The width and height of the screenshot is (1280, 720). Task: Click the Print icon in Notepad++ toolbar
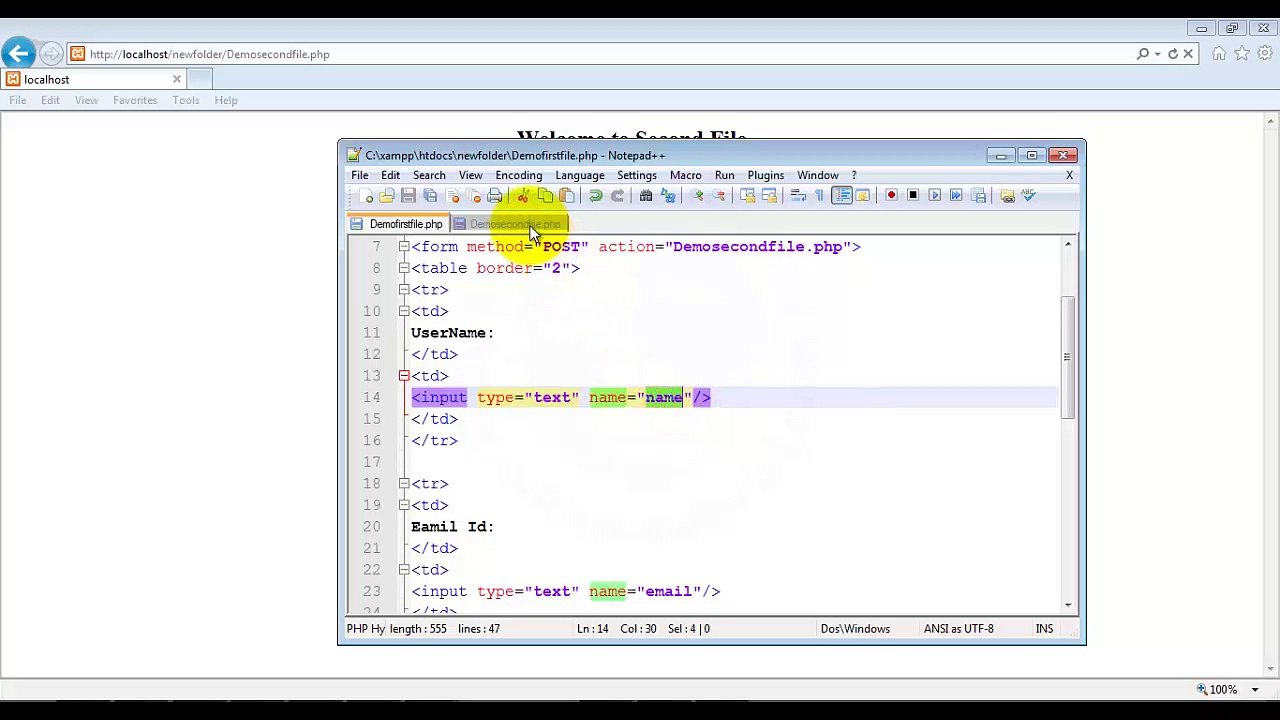[495, 196]
